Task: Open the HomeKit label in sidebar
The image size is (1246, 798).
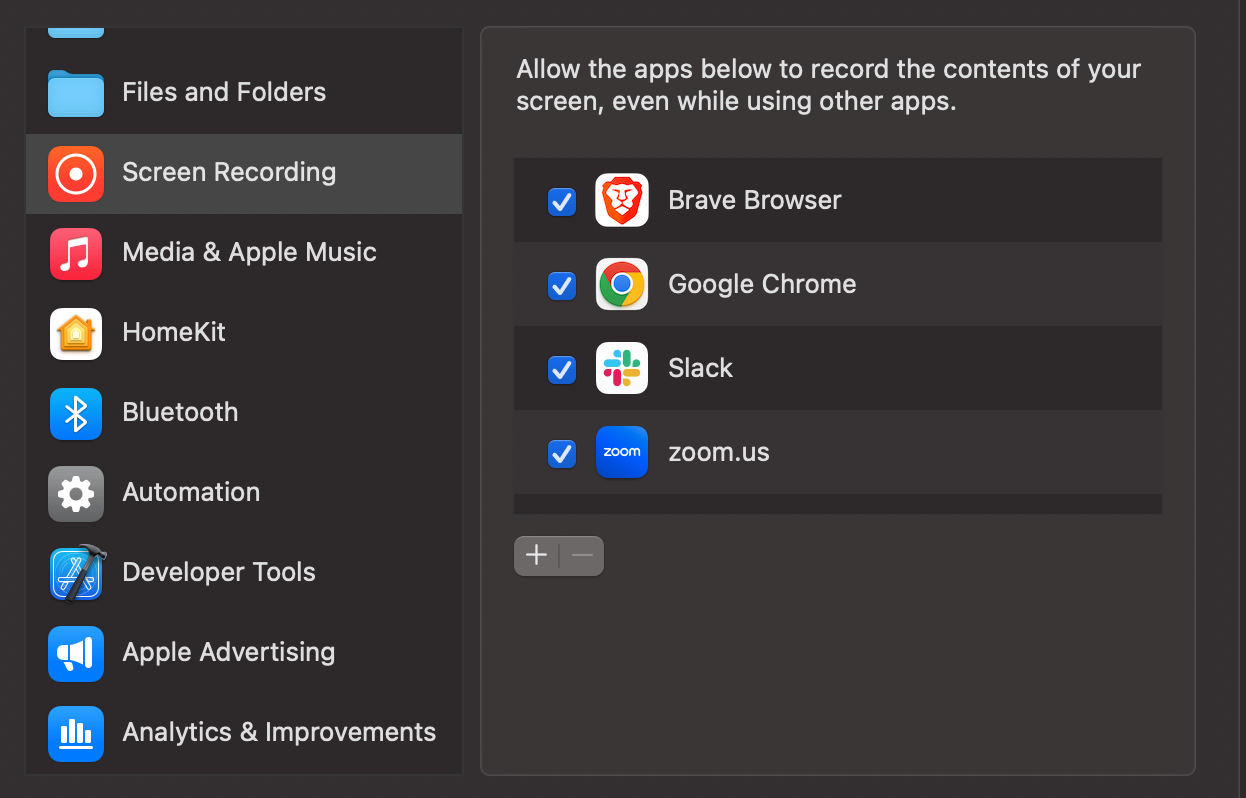Action: tap(174, 332)
